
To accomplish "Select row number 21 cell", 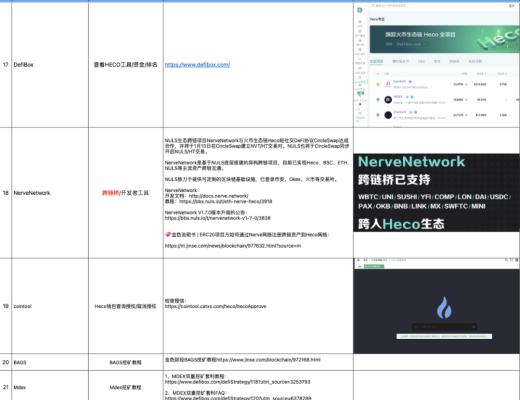I will pyautogui.click(x=6, y=387).
